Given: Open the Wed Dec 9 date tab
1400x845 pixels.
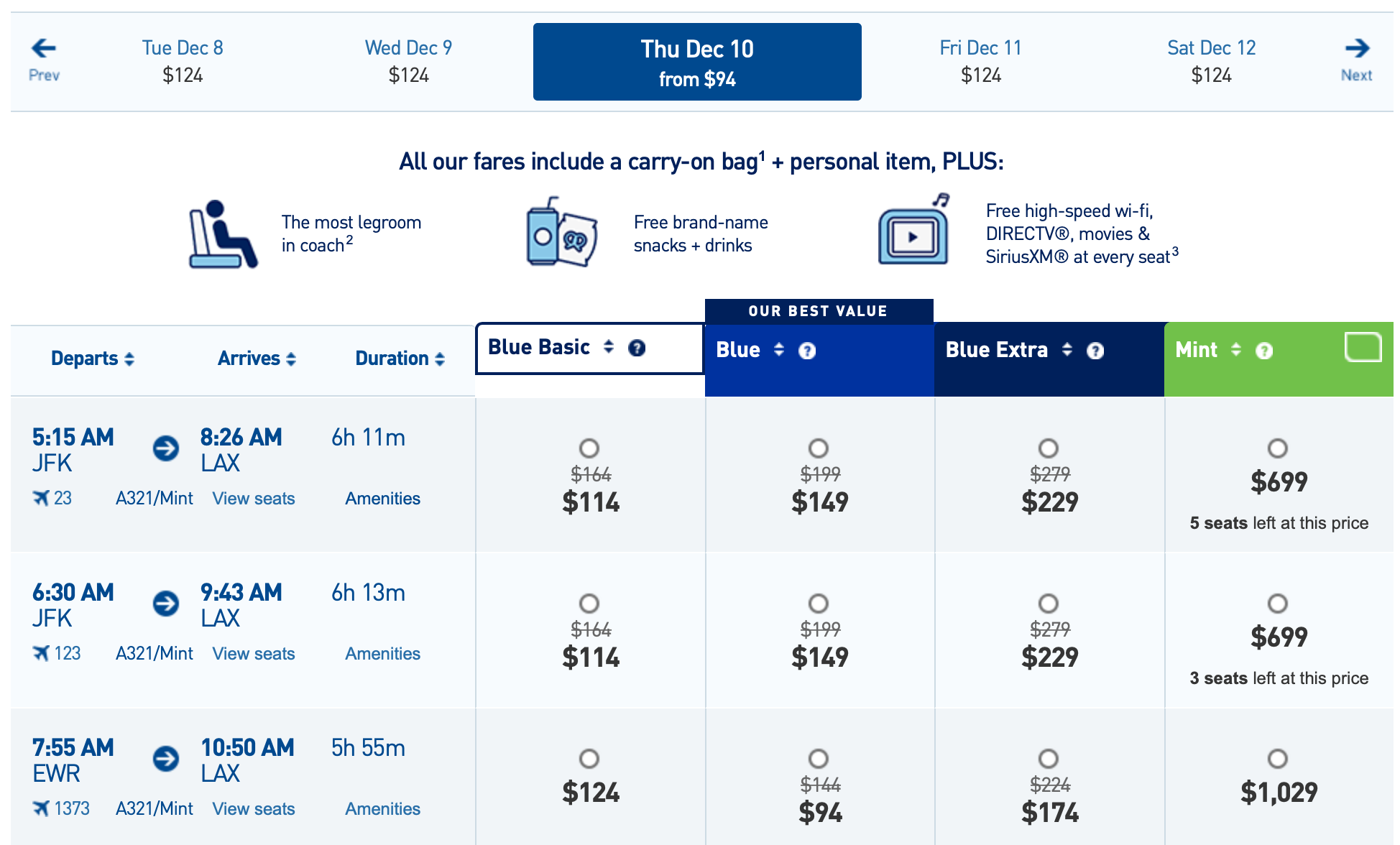Looking at the screenshot, I should [x=408, y=61].
